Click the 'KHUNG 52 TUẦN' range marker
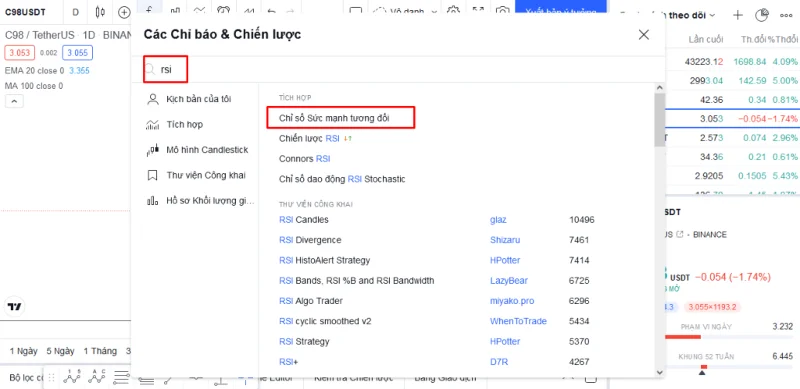The width and height of the screenshot is (800, 389). (x=703, y=372)
